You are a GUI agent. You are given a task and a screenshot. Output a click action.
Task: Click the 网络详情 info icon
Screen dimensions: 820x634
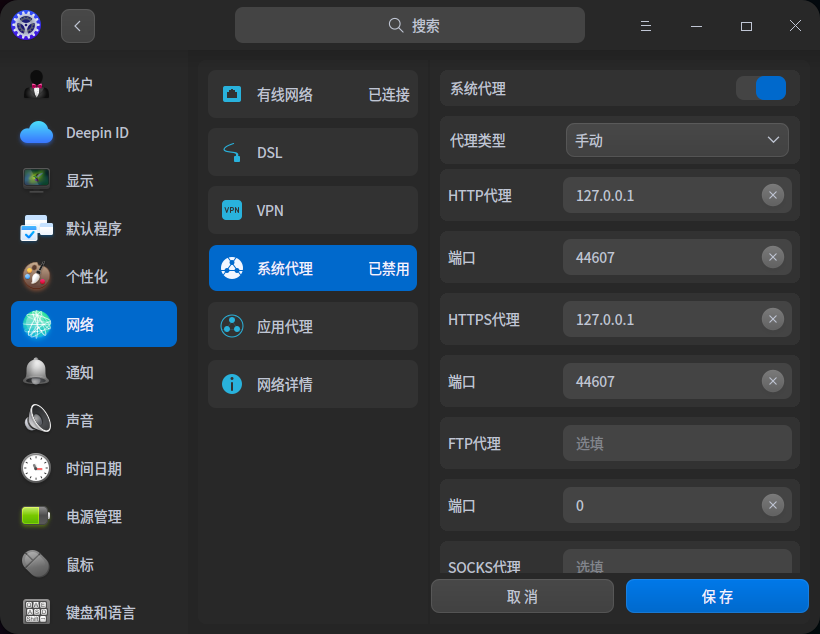pos(232,384)
